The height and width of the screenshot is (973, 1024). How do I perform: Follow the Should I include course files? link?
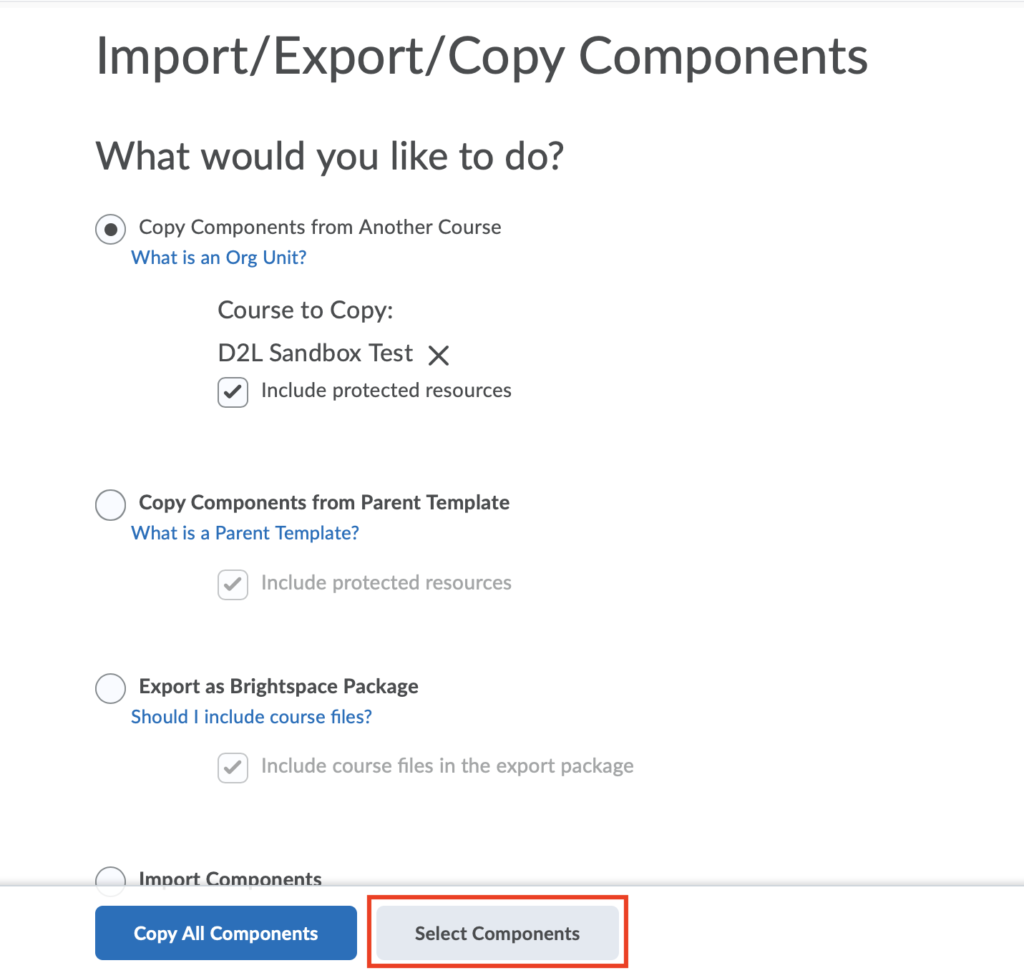(251, 716)
